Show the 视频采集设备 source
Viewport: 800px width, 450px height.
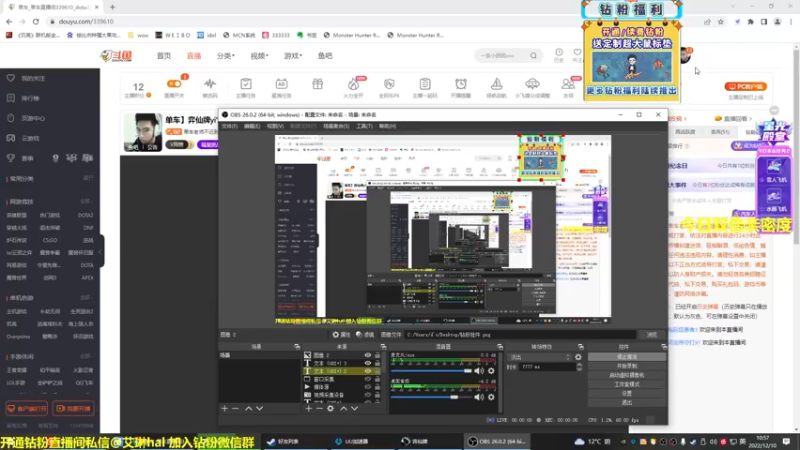367,395
